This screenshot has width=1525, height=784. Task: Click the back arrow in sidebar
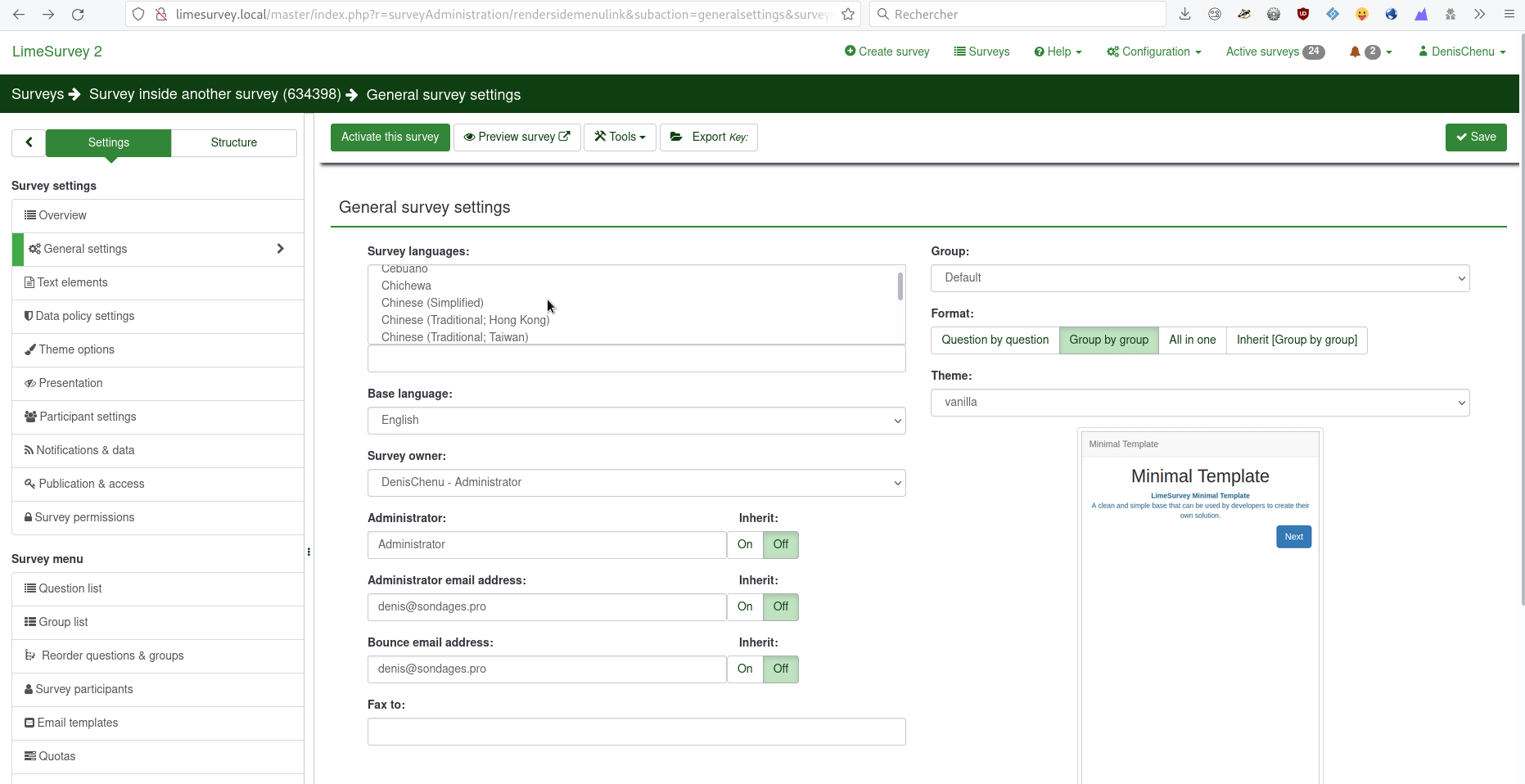[29, 142]
